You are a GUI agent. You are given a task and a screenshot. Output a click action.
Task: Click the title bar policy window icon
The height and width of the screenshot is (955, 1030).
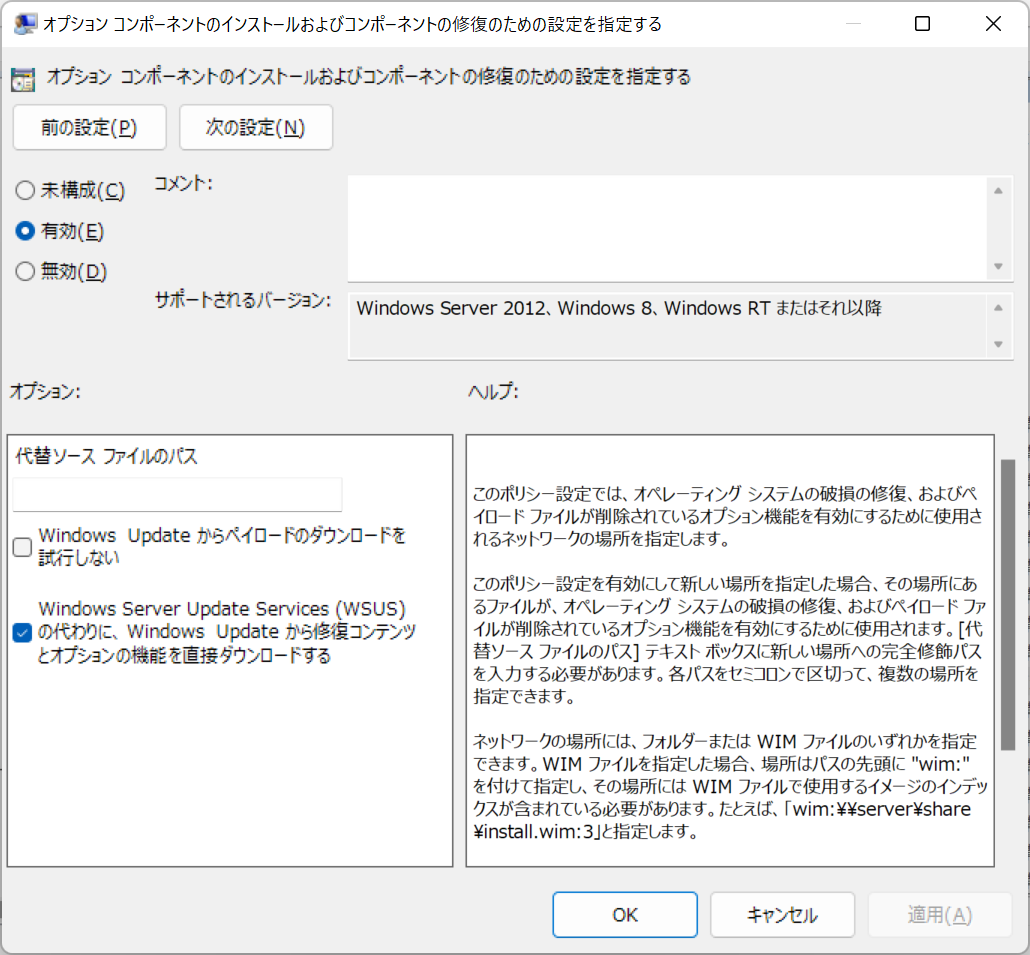click(x=25, y=24)
